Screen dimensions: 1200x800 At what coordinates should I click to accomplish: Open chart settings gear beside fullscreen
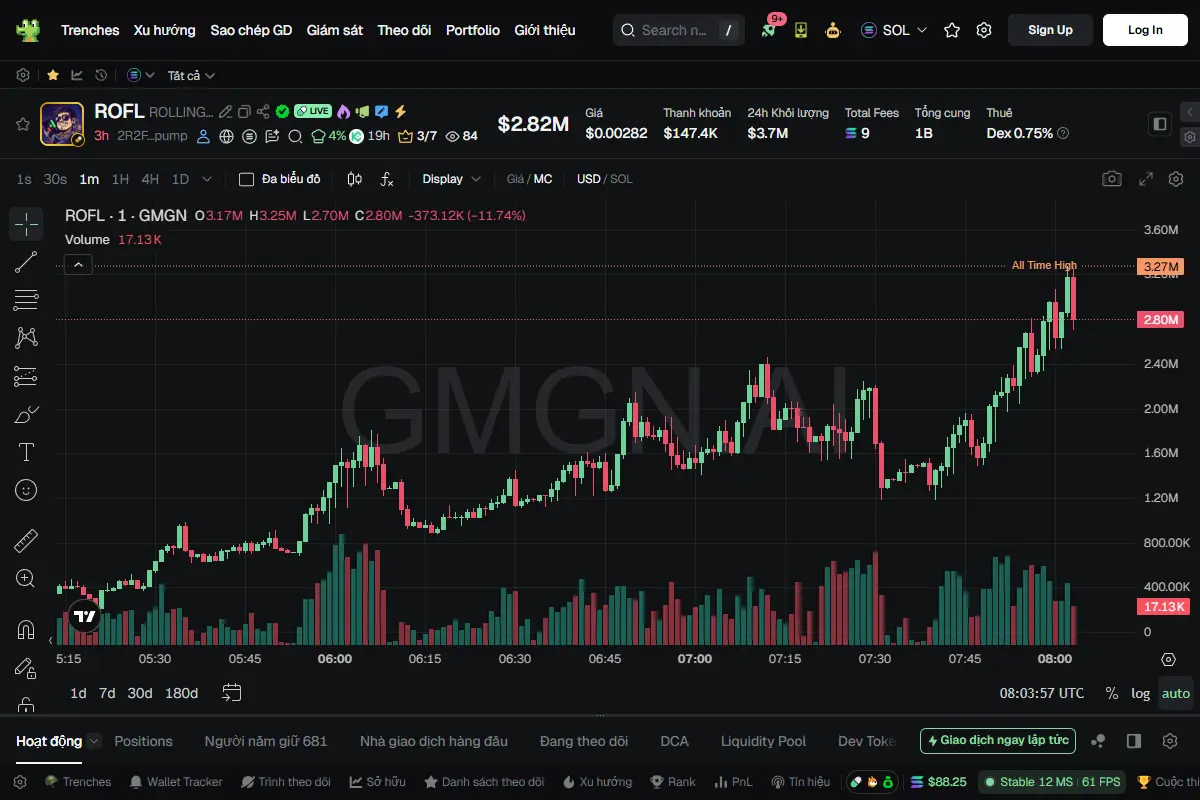(1176, 179)
